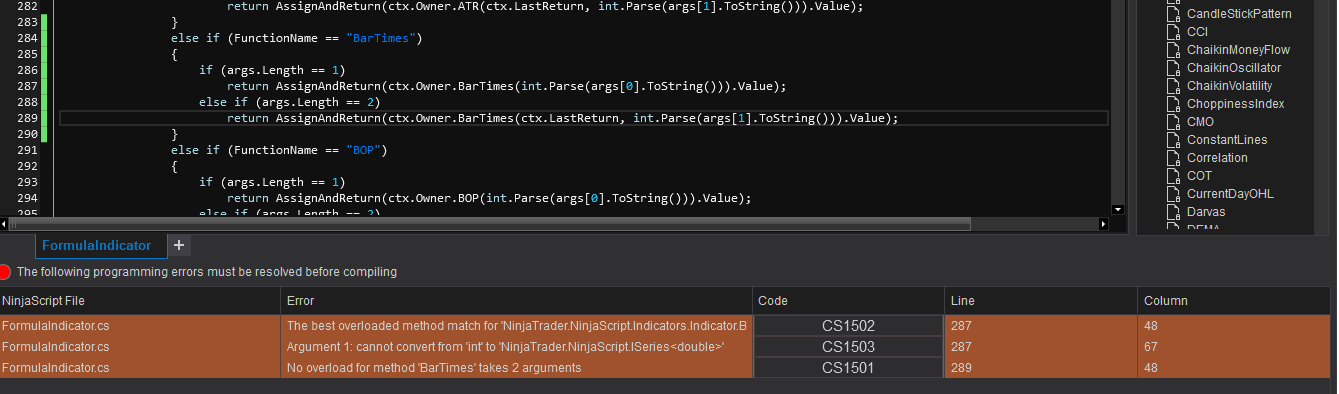Open ChoppinessIndex indicator file
The width and height of the screenshot is (1339, 394).
click(1235, 104)
